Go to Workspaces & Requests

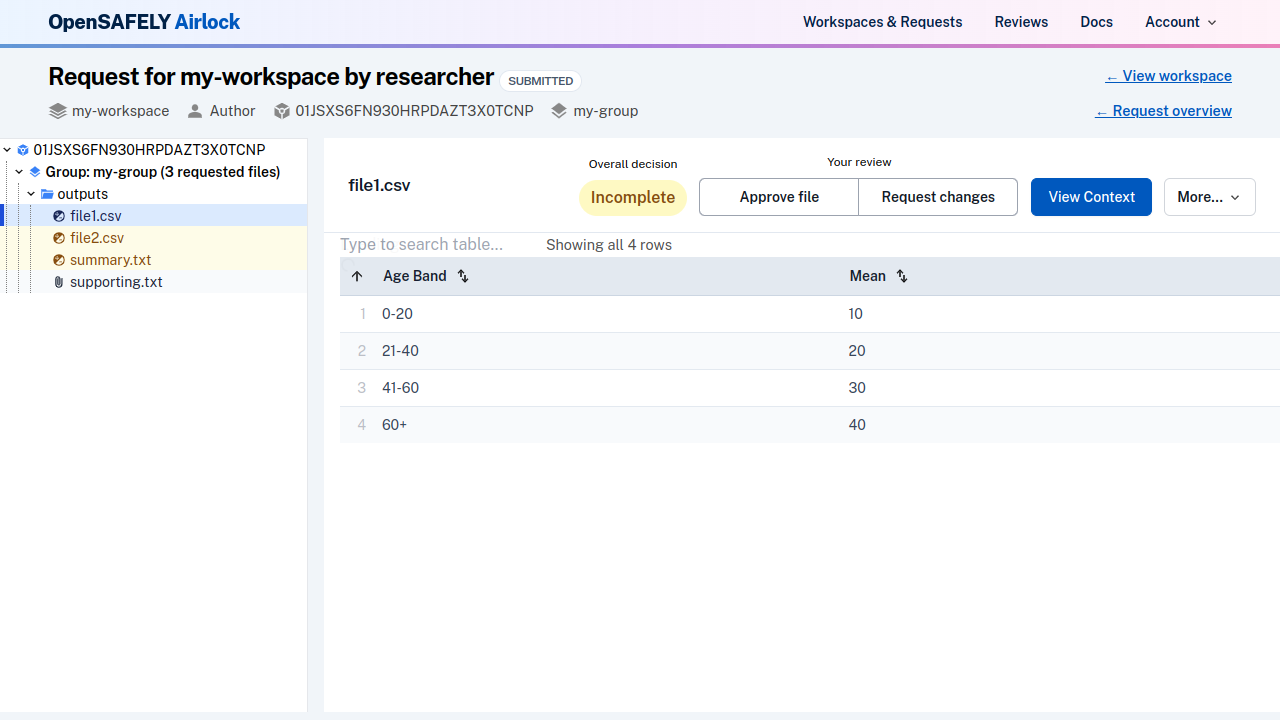coord(882,22)
